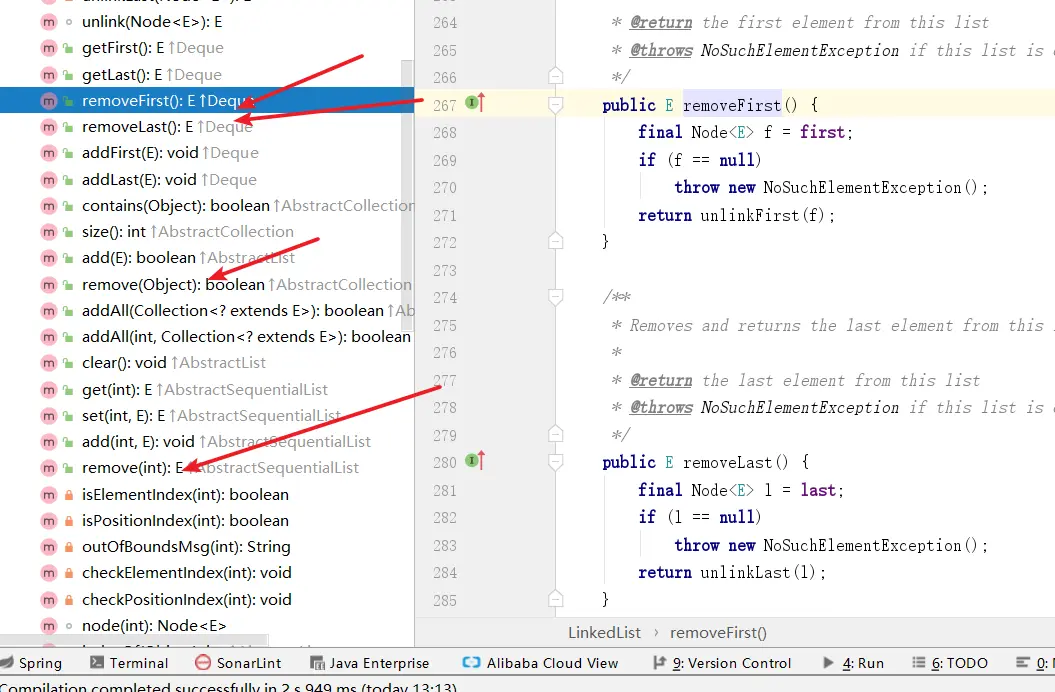
Task: Click line number 270 in the gutter
Action: [x=445, y=188]
